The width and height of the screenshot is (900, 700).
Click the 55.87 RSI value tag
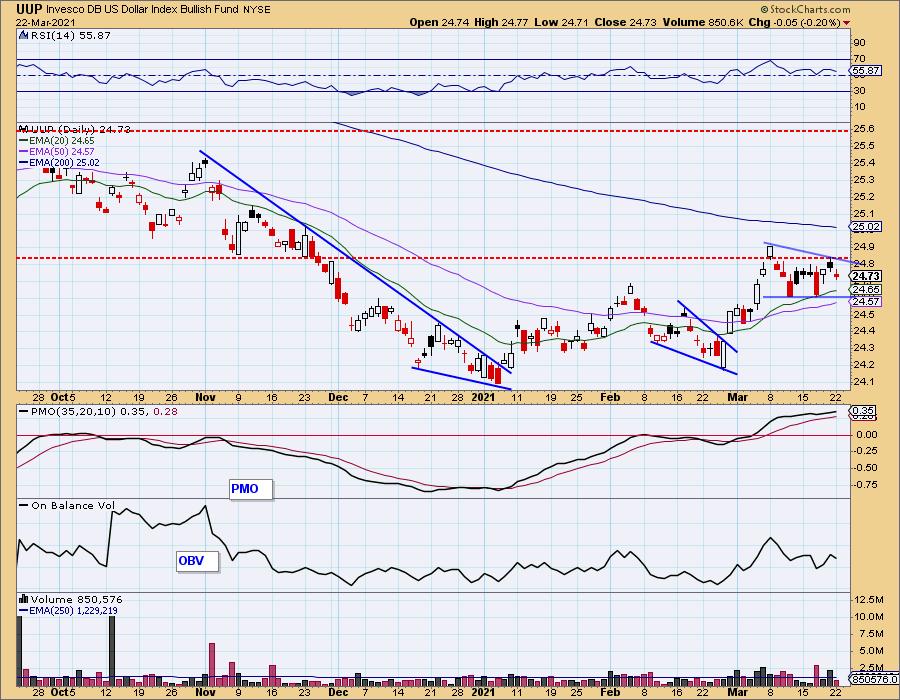(866, 71)
